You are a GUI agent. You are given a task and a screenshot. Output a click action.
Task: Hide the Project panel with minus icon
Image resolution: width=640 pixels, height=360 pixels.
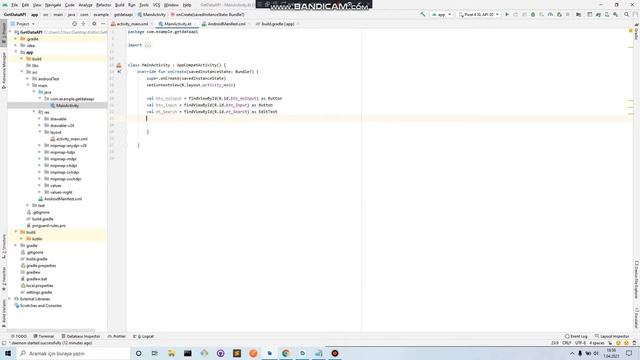[103, 24]
